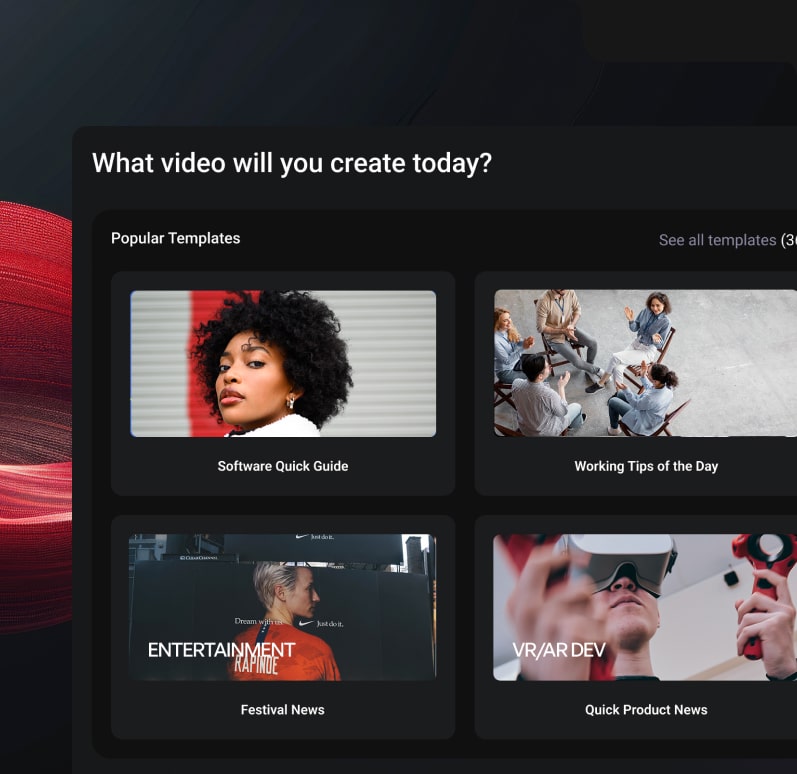This screenshot has height=774, width=797.
Task: Click the Working Tips of the Day label
Action: coord(646,466)
